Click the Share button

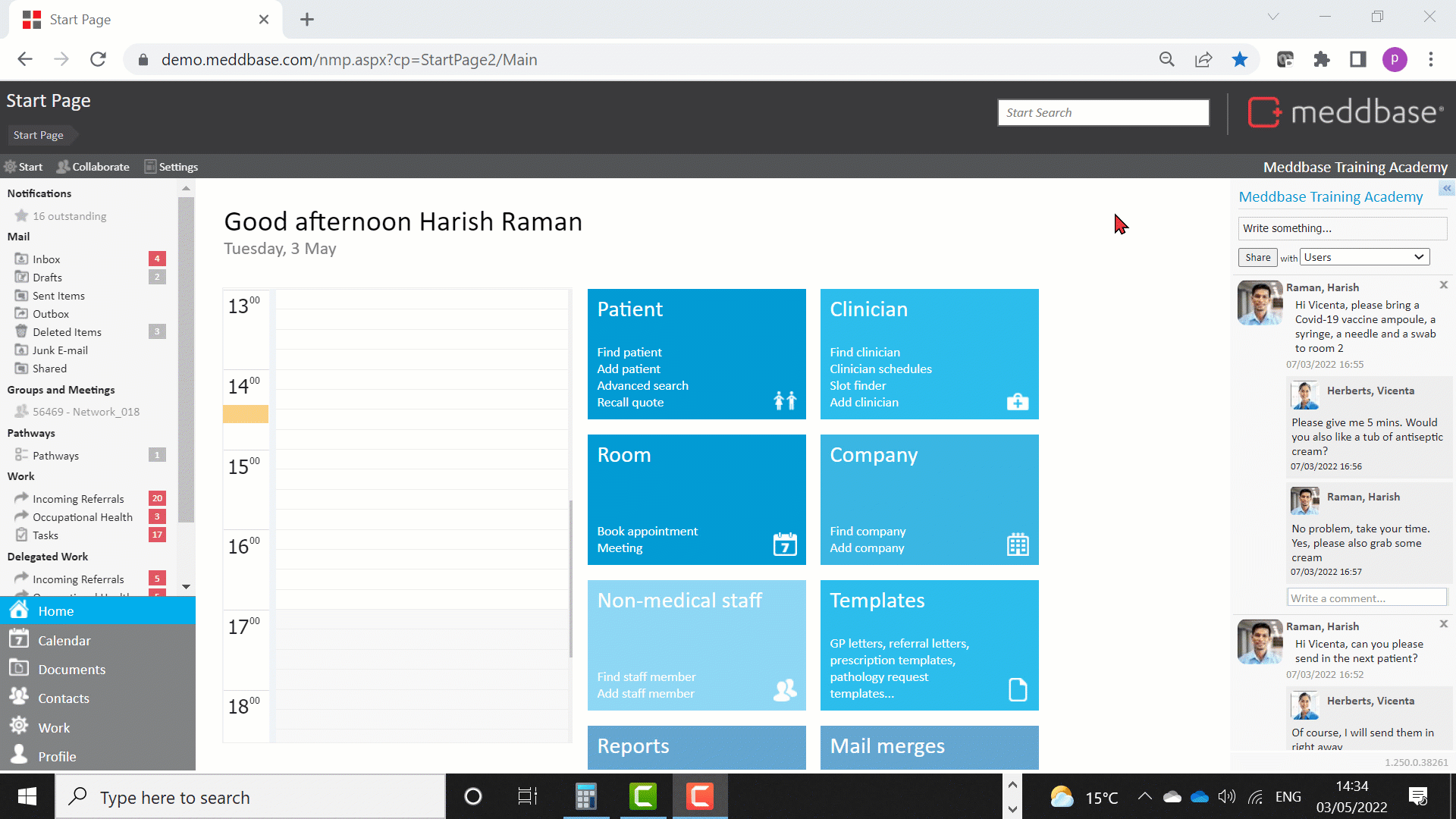coord(1257,257)
